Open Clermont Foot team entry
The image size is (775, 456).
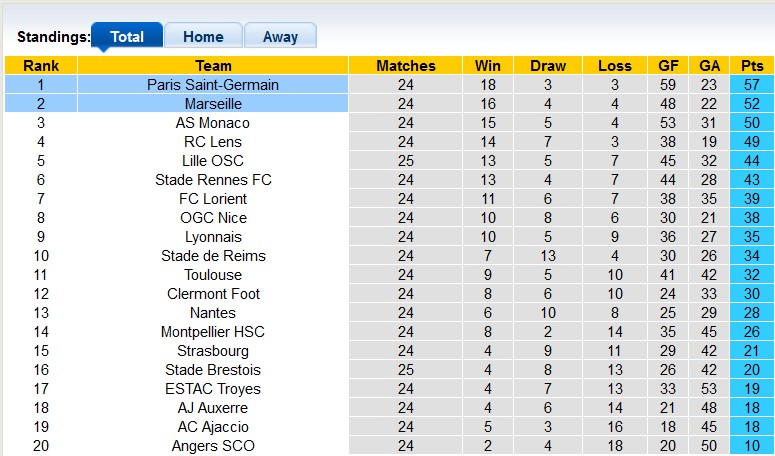tap(213, 294)
